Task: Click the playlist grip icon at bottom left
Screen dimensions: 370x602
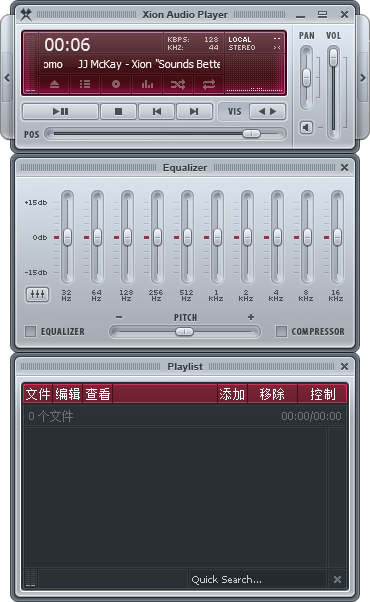Action: click(x=30, y=579)
